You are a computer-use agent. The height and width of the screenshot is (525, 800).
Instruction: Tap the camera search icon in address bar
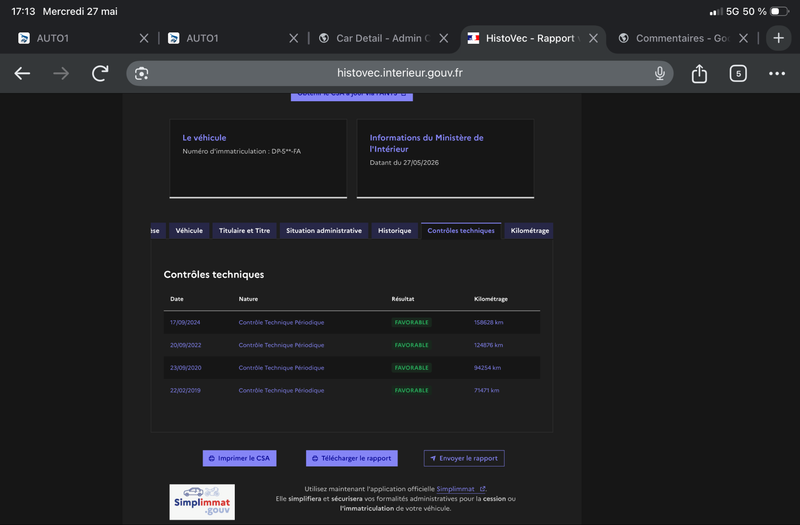(141, 73)
